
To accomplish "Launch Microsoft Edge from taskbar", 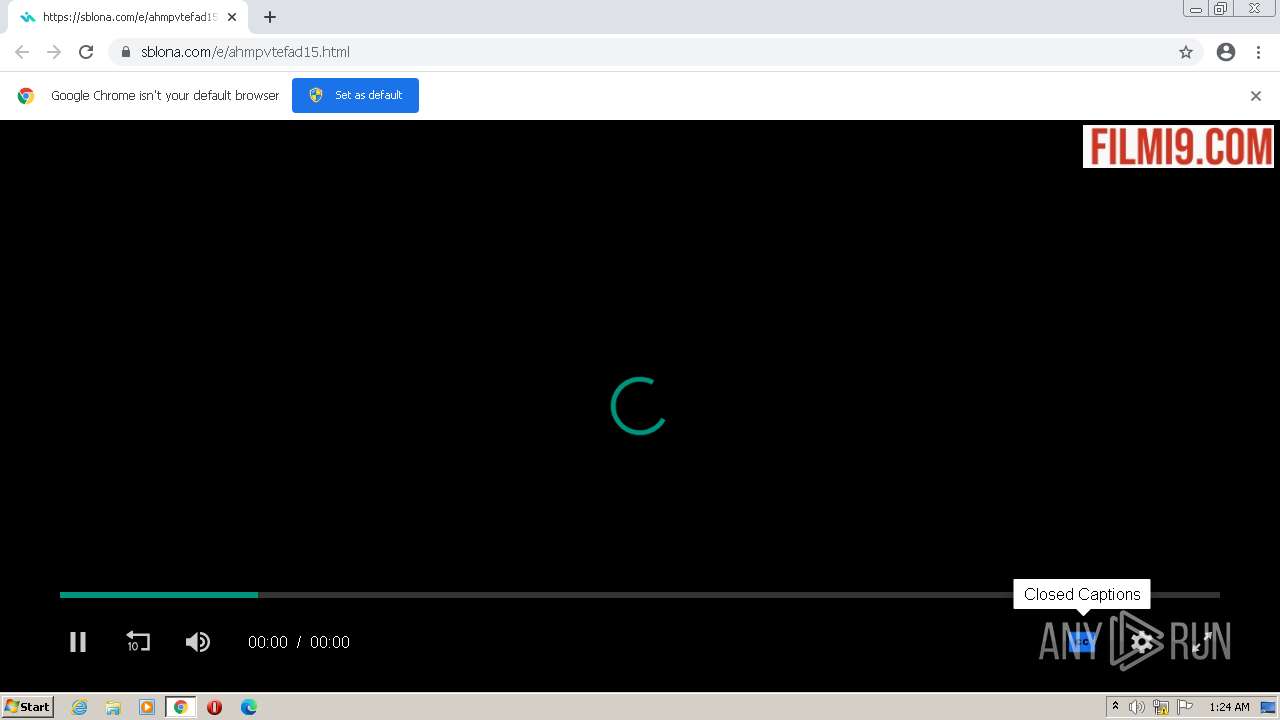I will click(249, 707).
